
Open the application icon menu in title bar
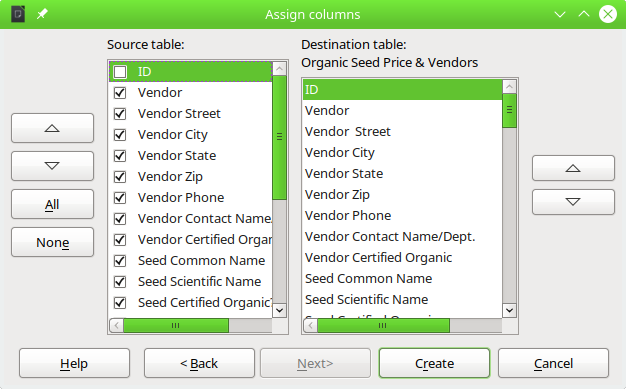pyautogui.click(x=18, y=14)
